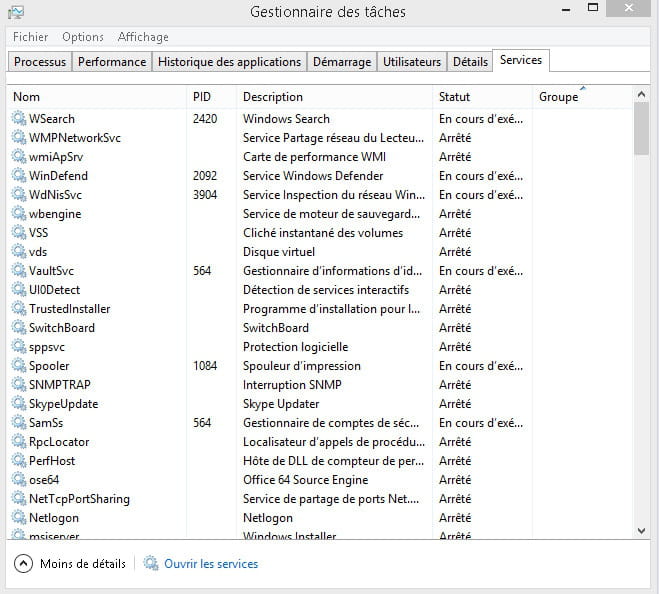The width and height of the screenshot is (659, 594).
Task: Sort services by the Nom column header
Action: click(x=27, y=97)
